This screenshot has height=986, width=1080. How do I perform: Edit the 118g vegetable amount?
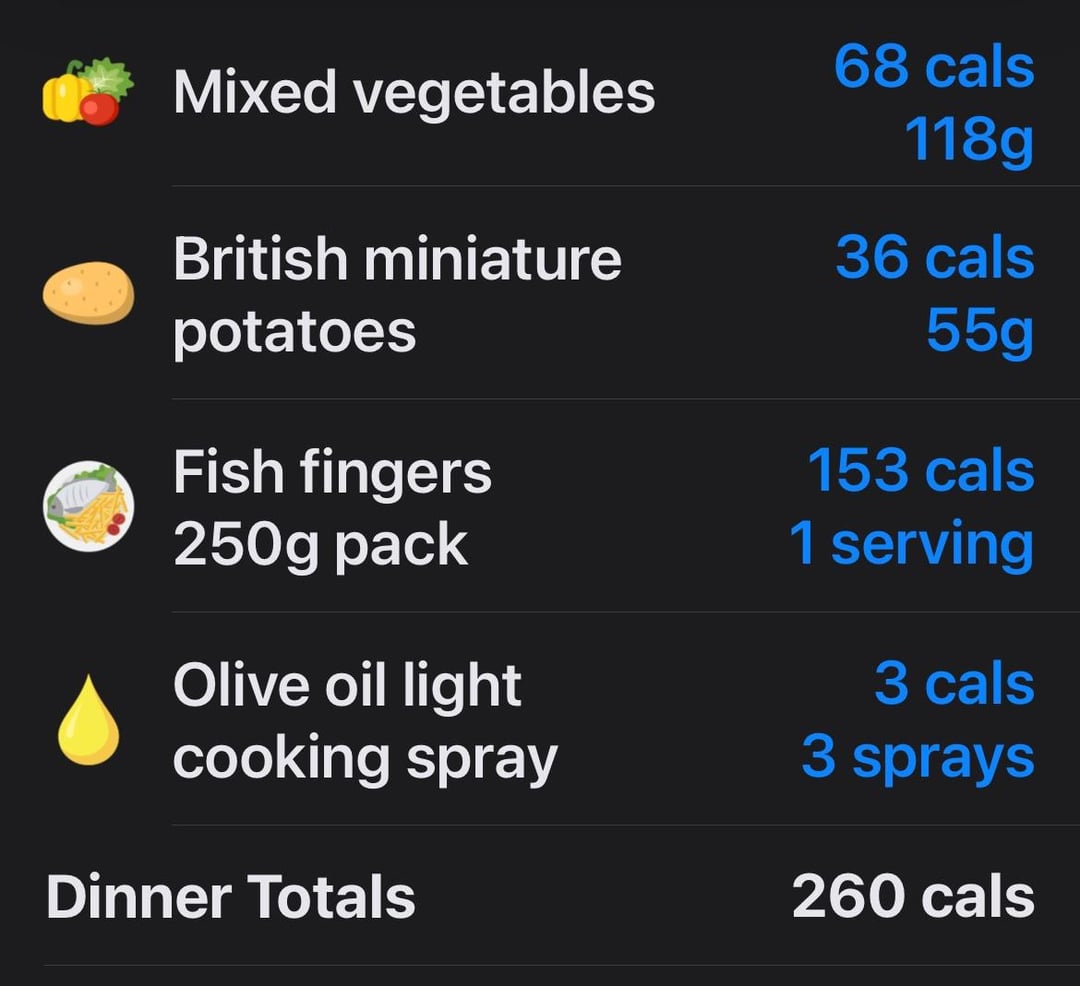pos(969,140)
